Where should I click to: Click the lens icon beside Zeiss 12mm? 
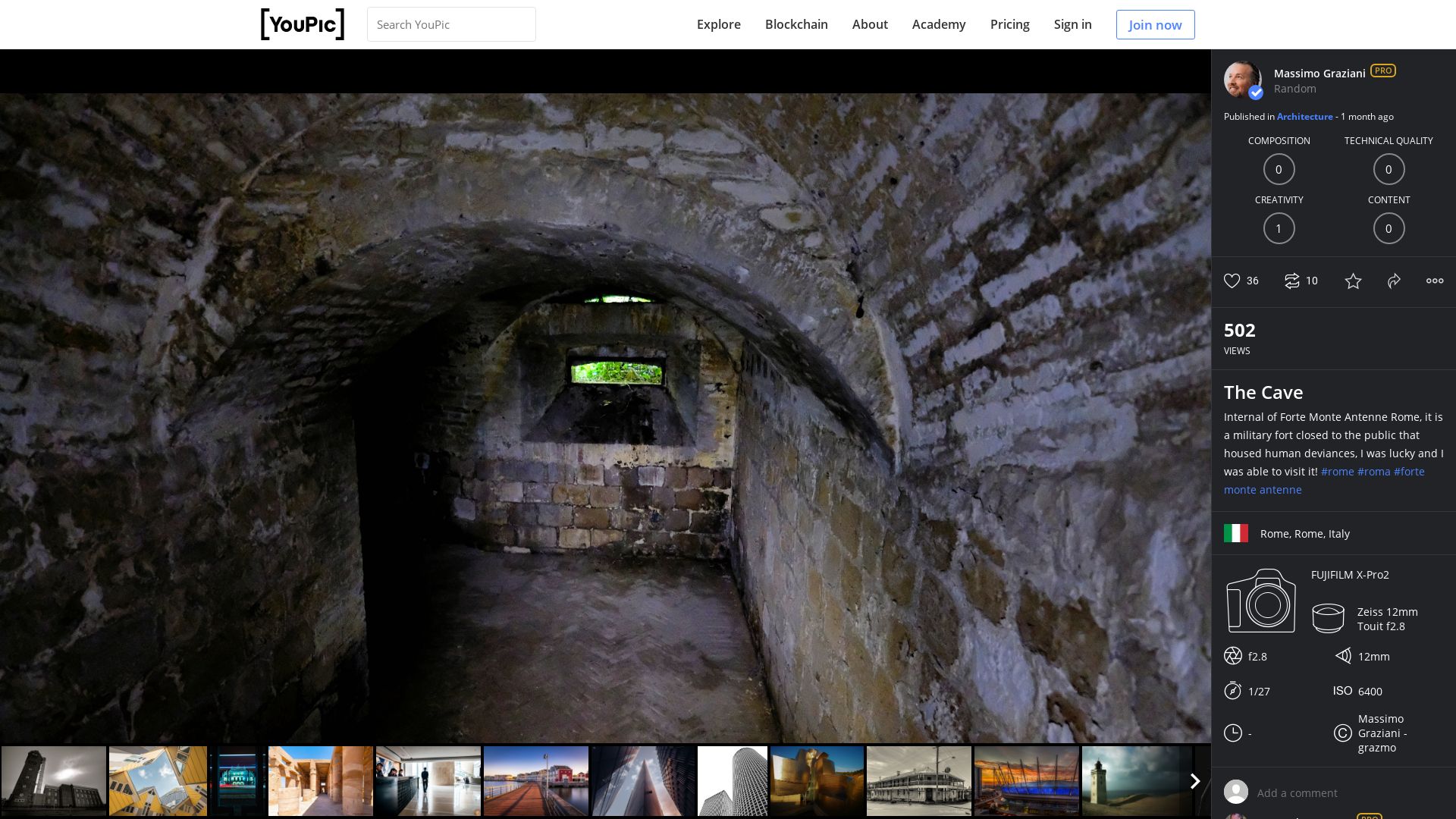1328,618
